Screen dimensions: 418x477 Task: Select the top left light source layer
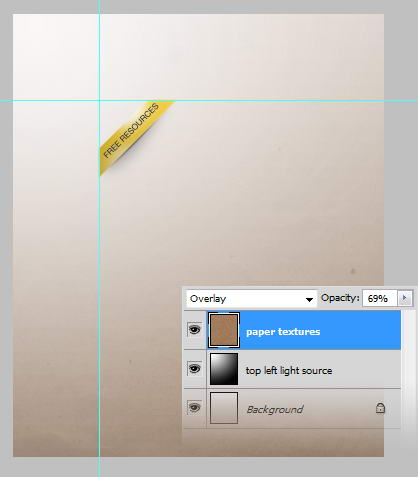click(304, 369)
